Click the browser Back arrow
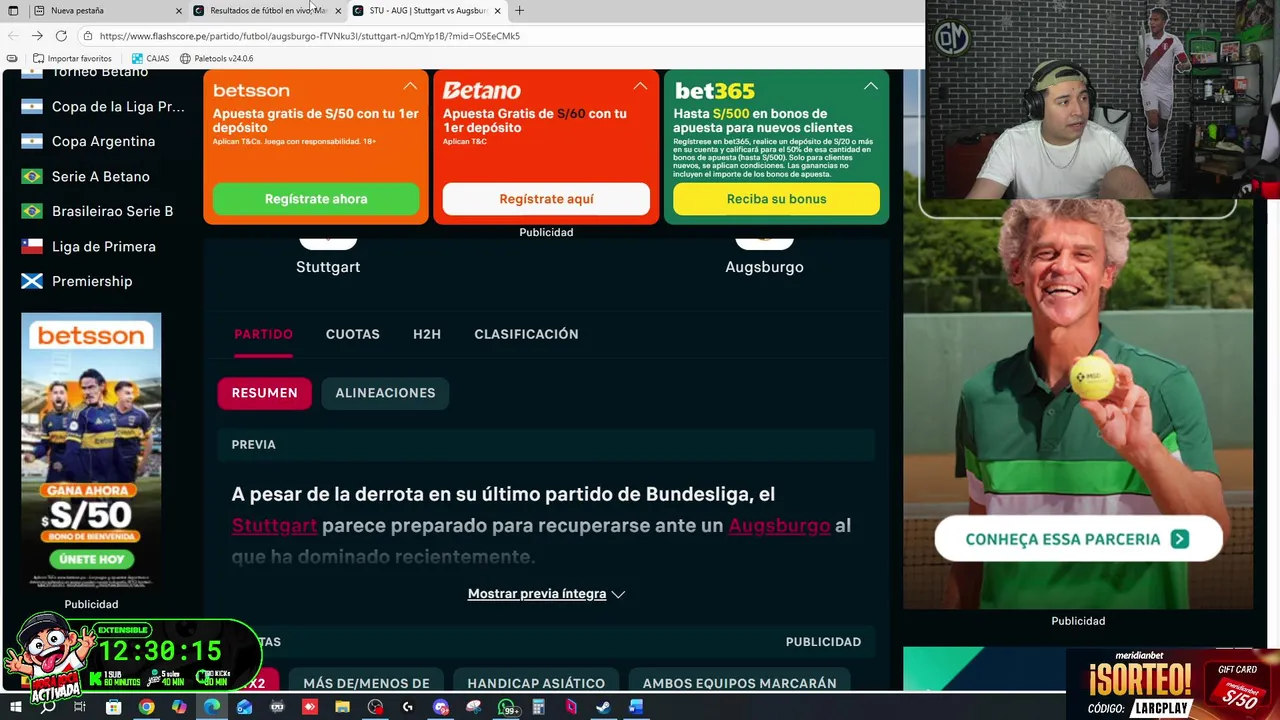 [13, 36]
